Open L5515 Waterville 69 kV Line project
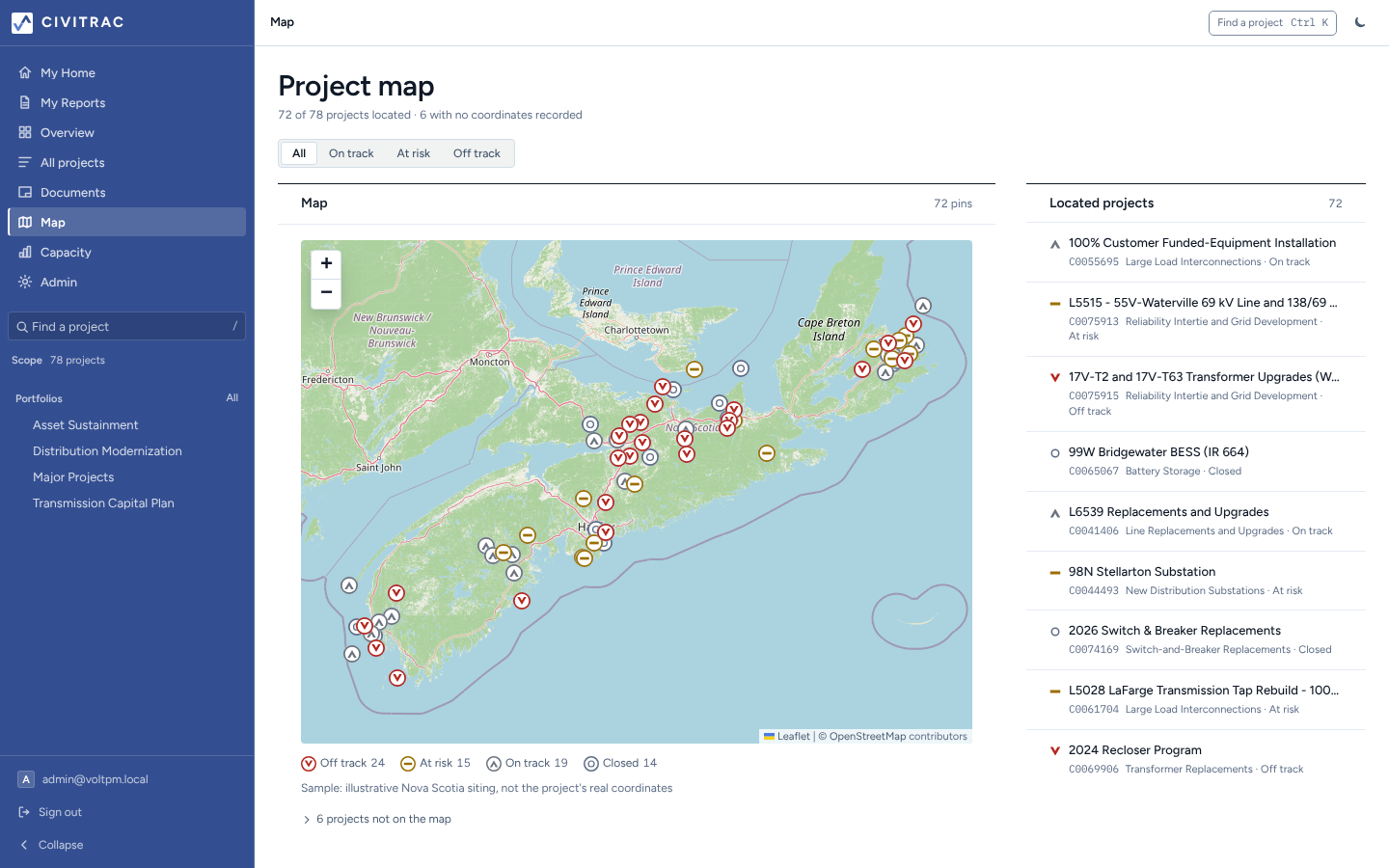This screenshot has width=1389, height=868. click(1196, 319)
